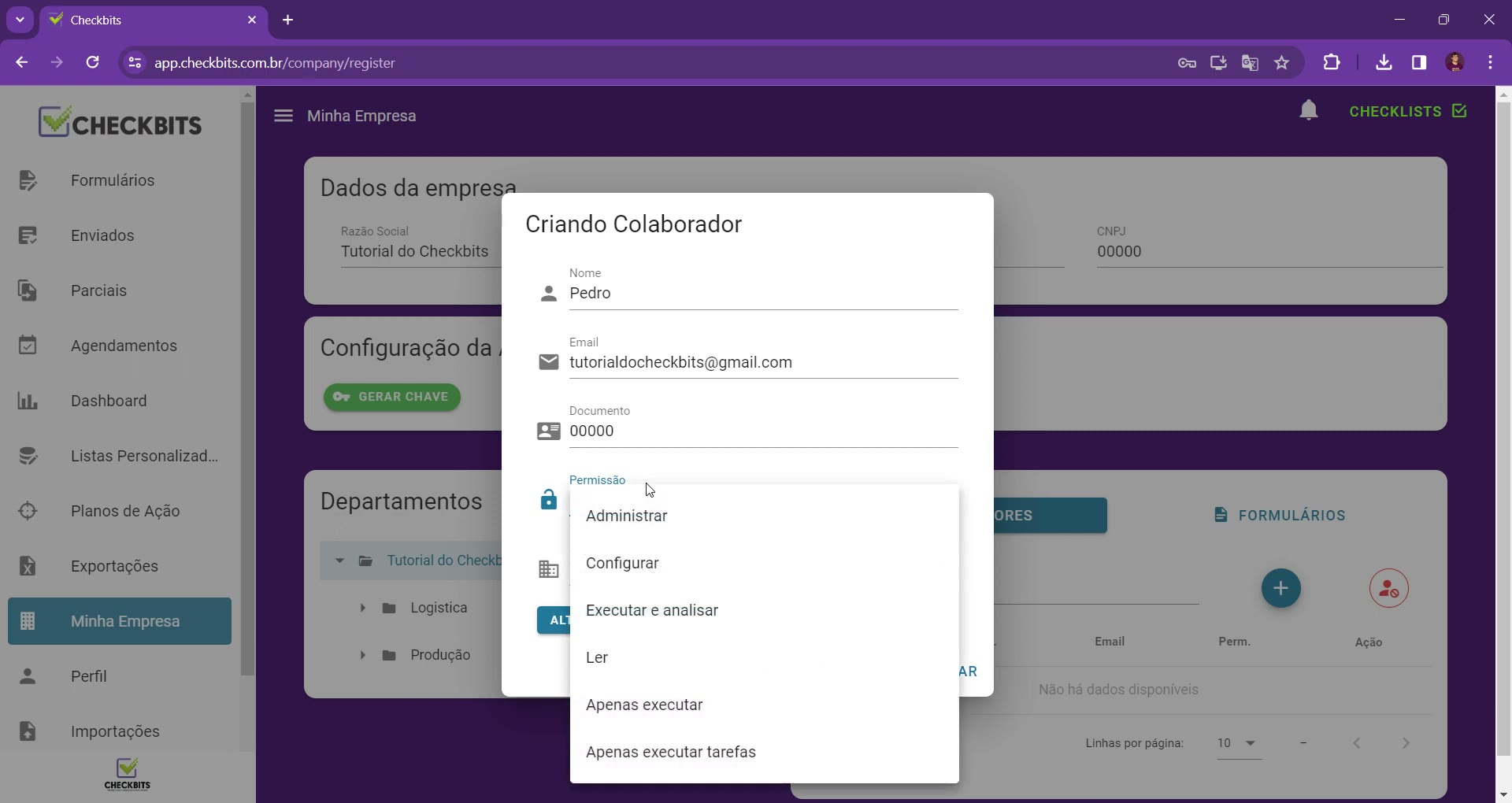Click Importações file icon

tap(28, 731)
